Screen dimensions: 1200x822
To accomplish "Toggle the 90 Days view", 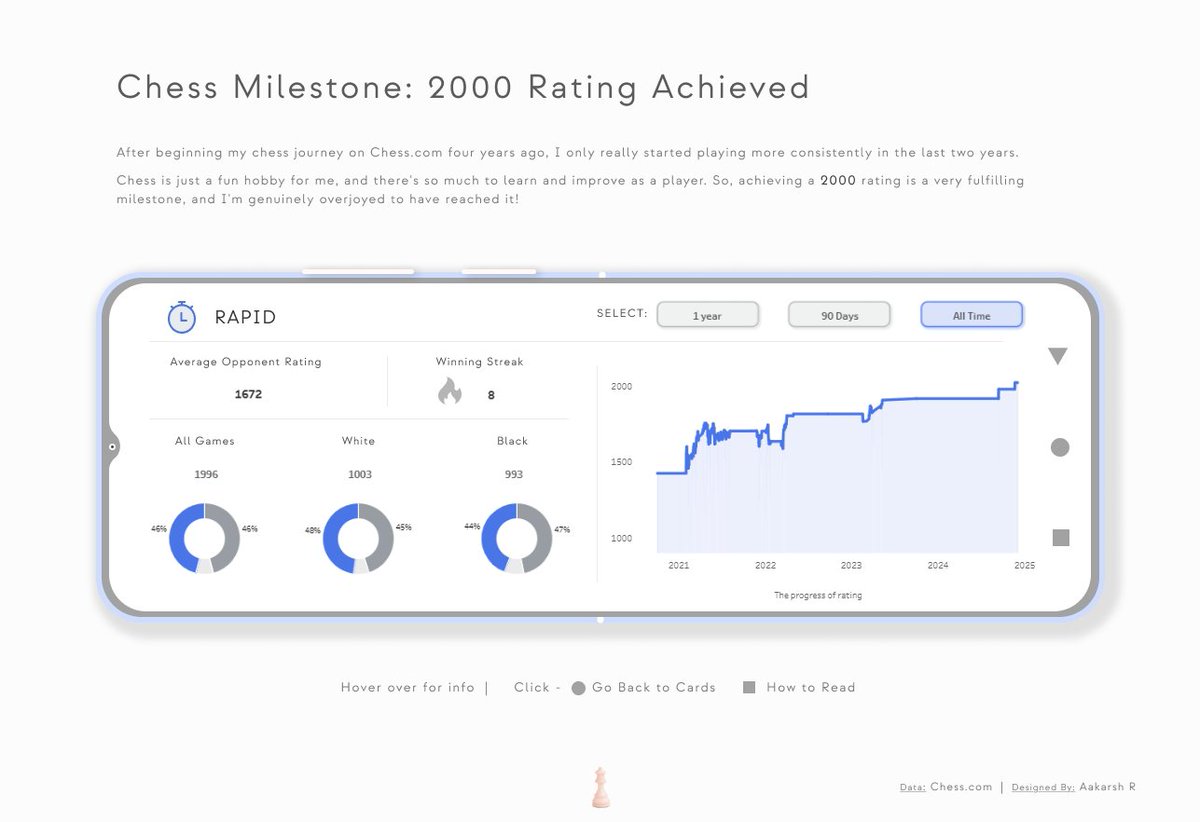I will (x=839, y=314).
